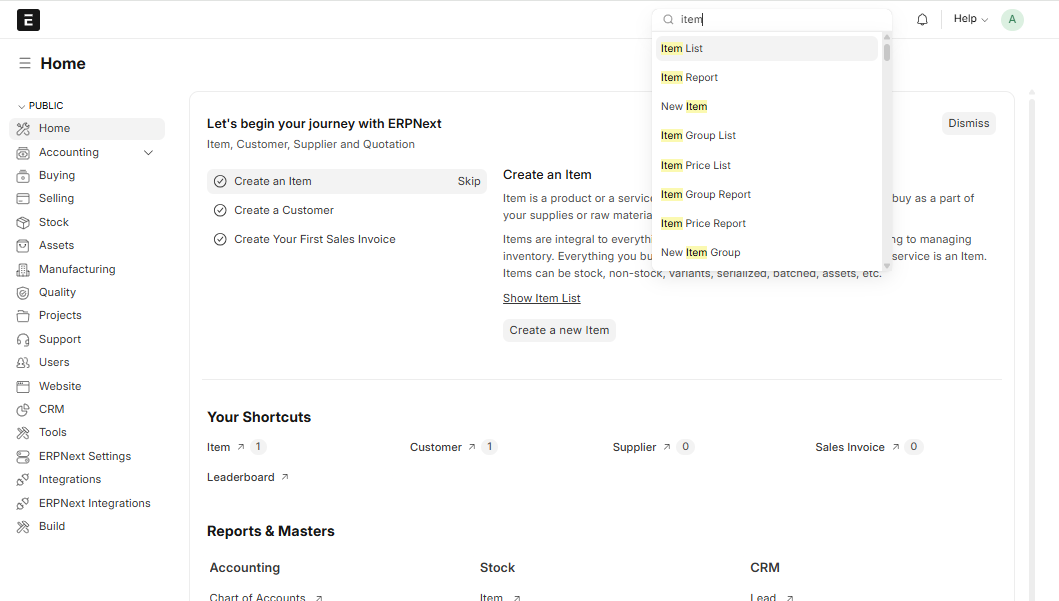The height and width of the screenshot is (601, 1059).
Task: Open Projects workspace label in sidebar
Action: click(x=60, y=315)
